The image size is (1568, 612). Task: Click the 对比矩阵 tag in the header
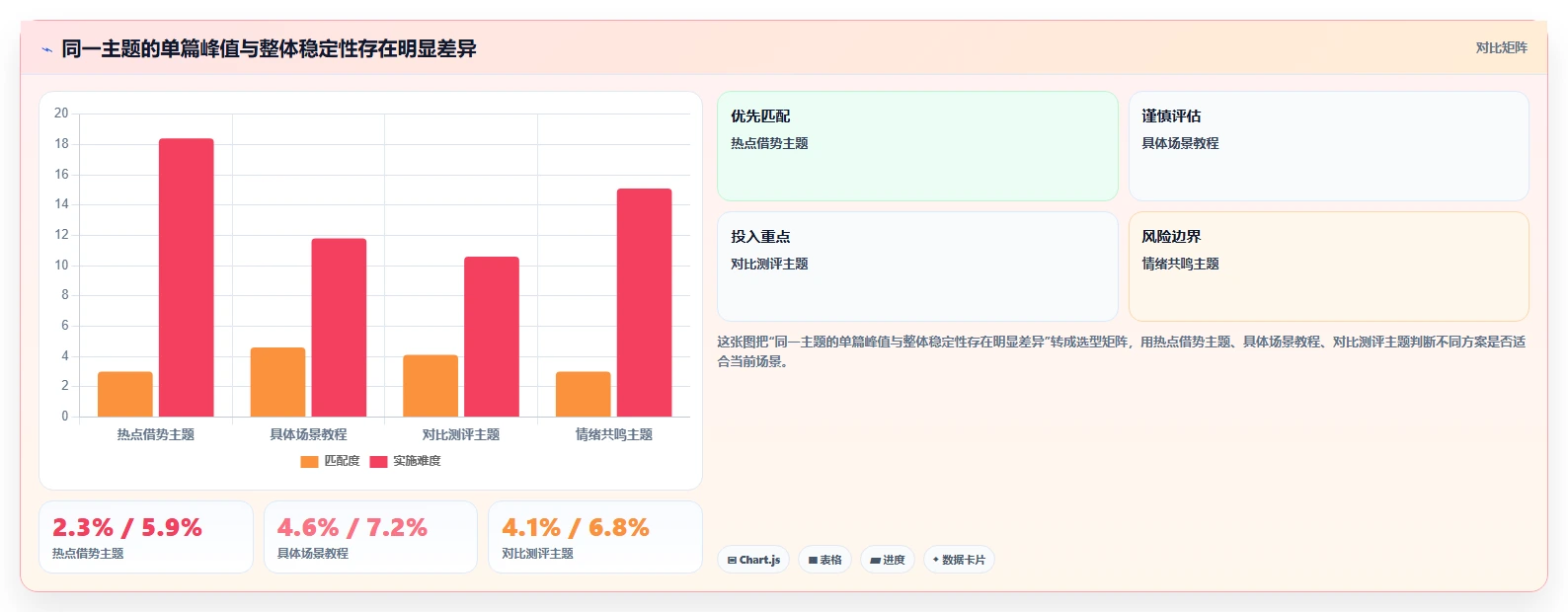[x=1501, y=48]
